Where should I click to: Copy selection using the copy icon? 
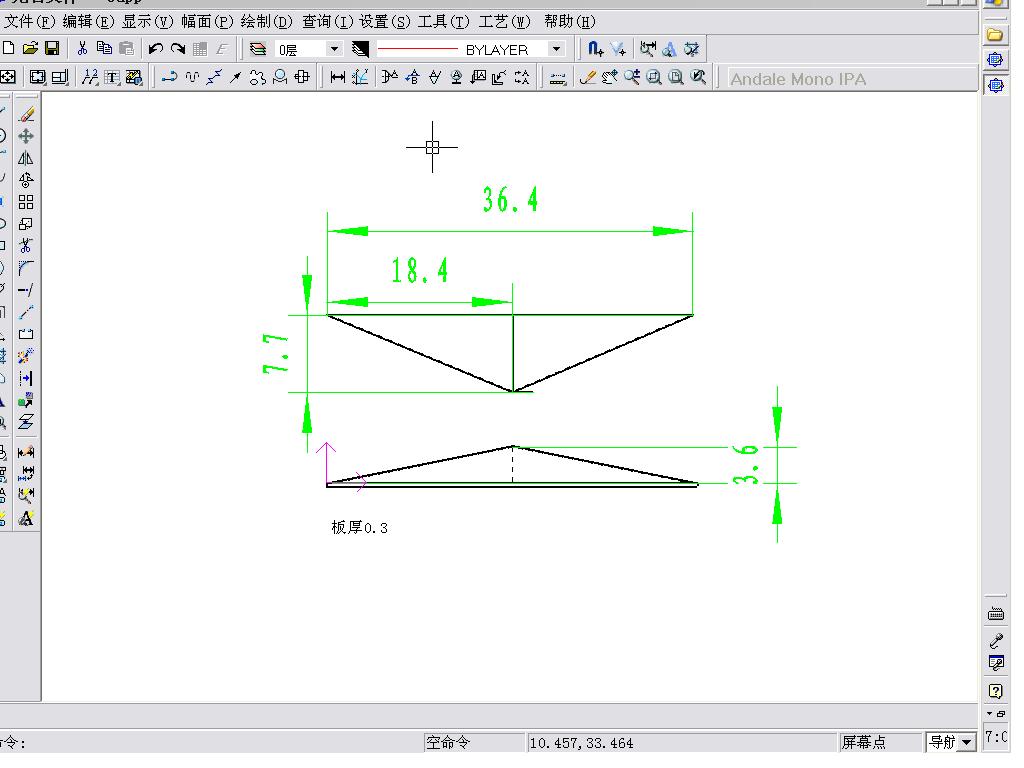104,48
